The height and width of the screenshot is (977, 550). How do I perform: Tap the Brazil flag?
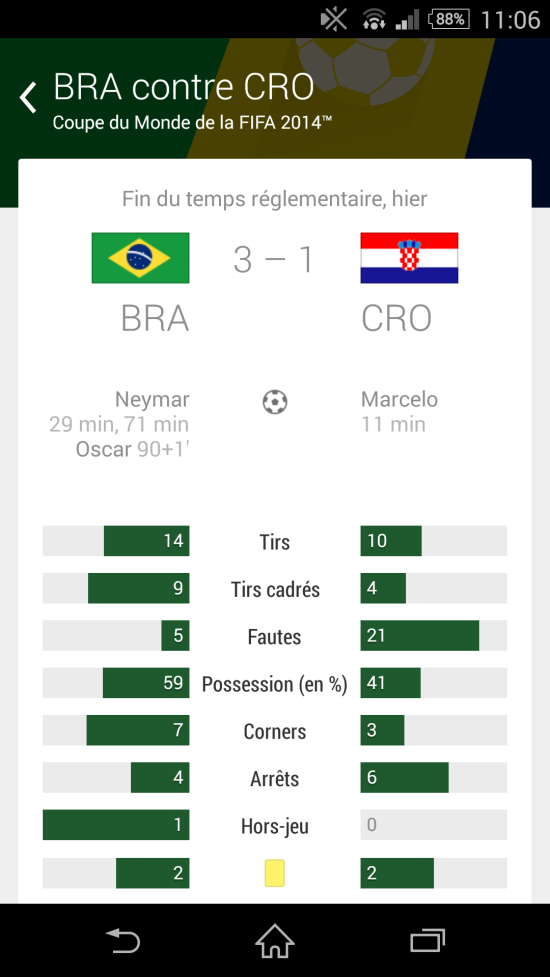[x=140, y=258]
